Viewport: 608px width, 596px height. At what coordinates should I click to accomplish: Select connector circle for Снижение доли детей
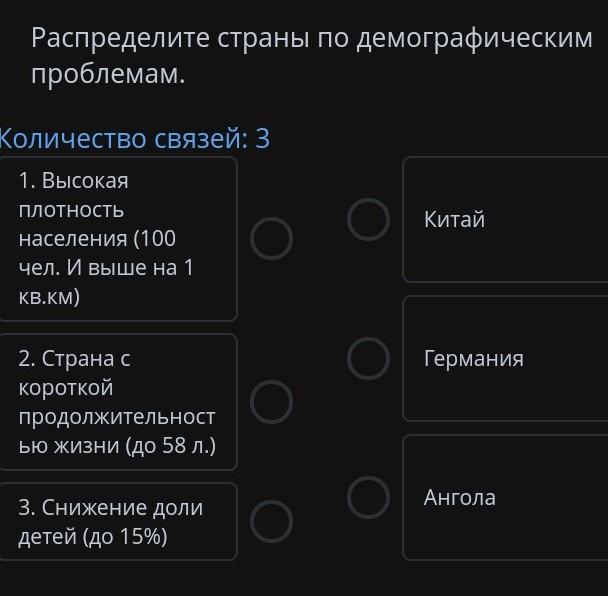pyautogui.click(x=271, y=521)
